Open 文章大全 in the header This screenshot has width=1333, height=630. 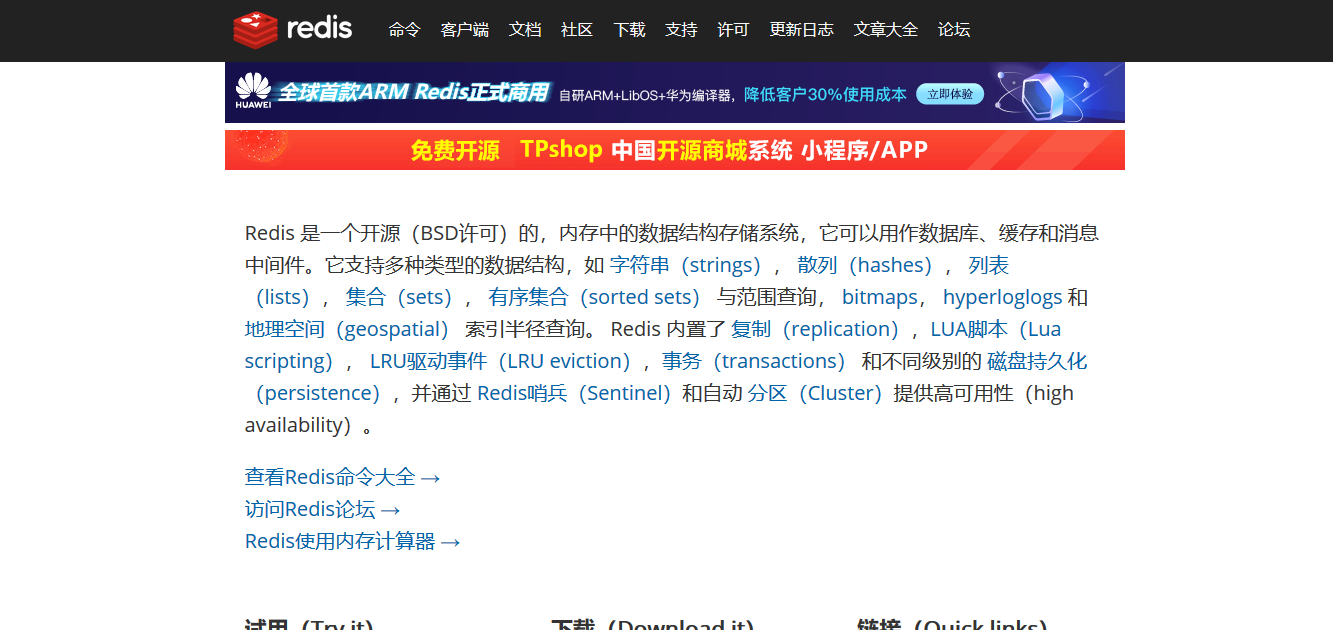tap(885, 30)
